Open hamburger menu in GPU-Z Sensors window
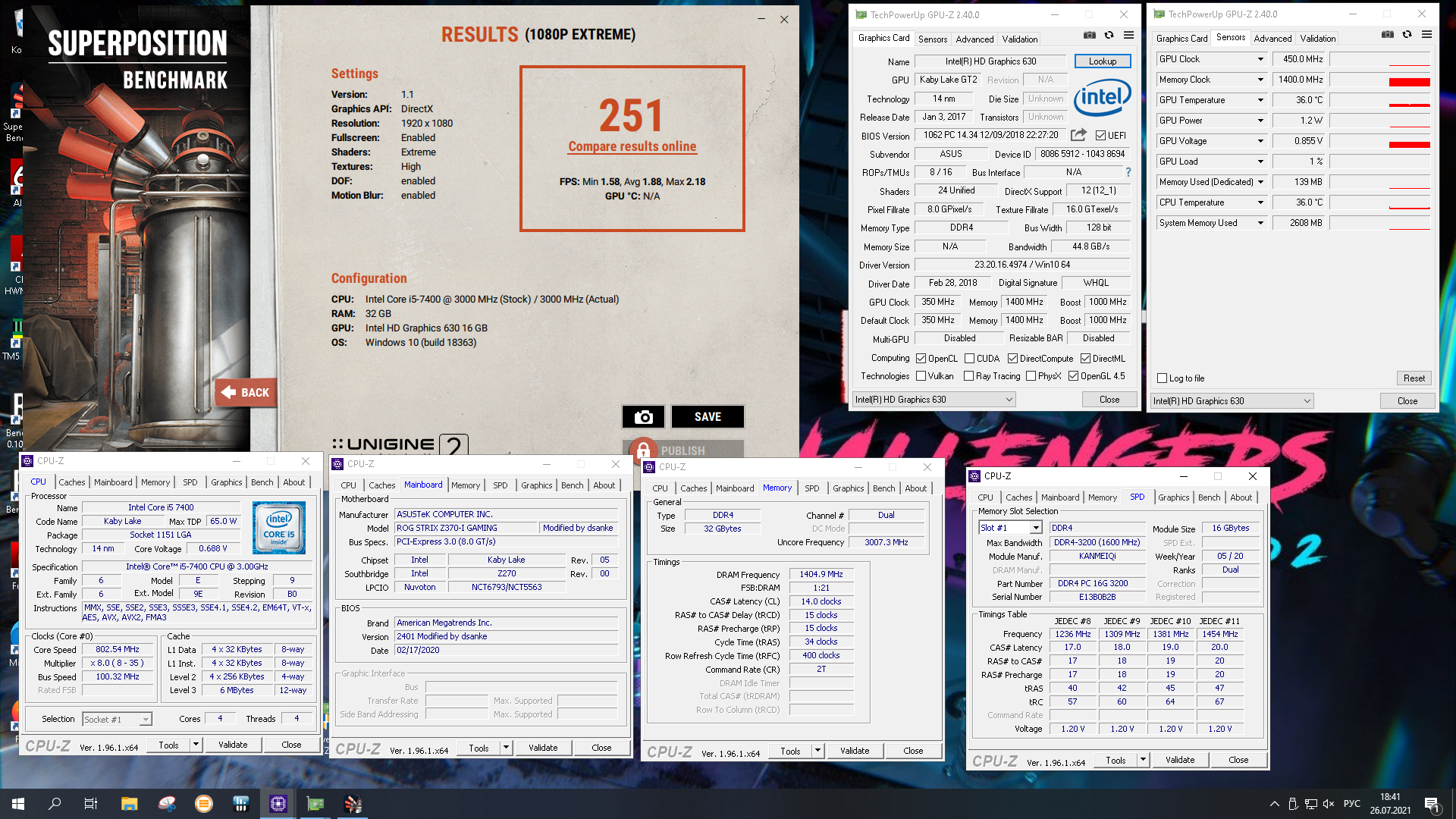The width and height of the screenshot is (1456, 819). (1426, 34)
